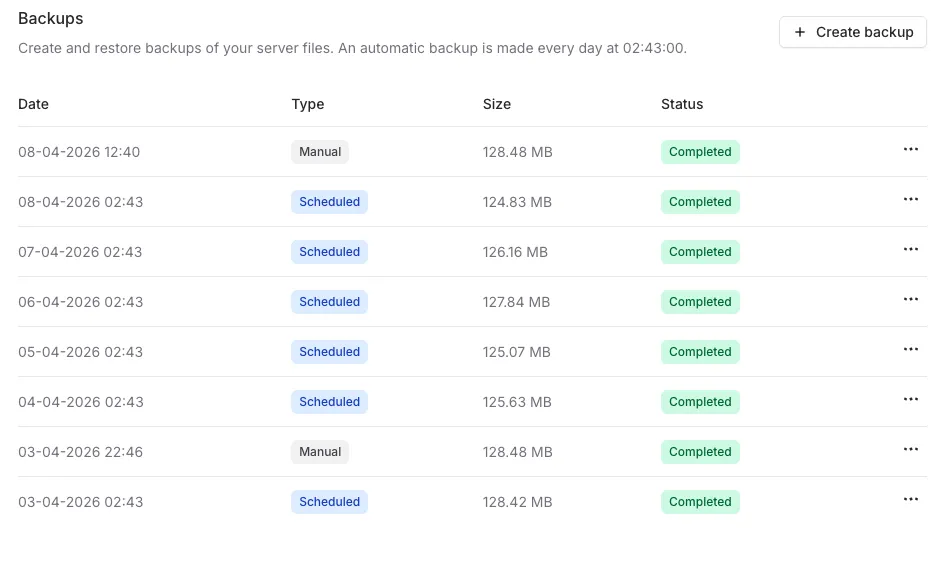The image size is (948, 562).
Task: Click the Date column header
Action: tap(33, 104)
